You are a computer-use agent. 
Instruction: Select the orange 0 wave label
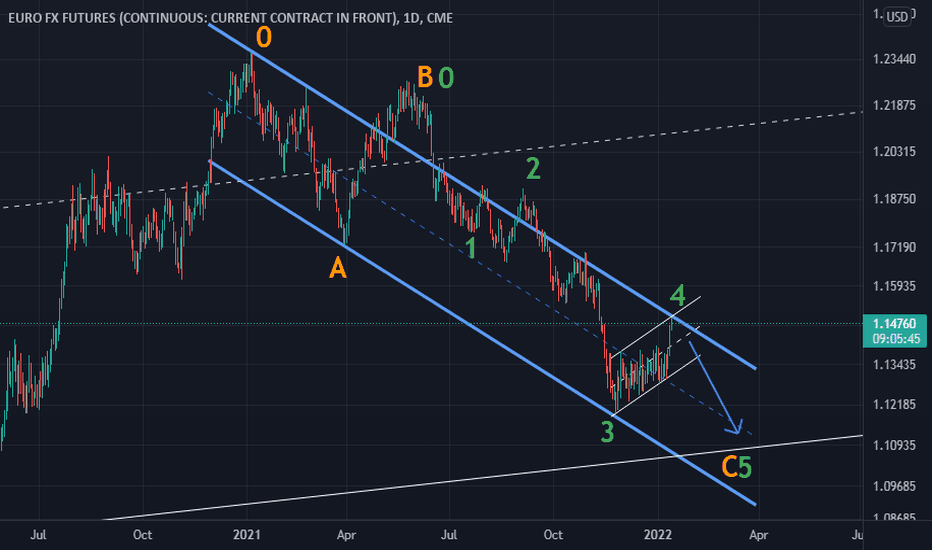click(264, 37)
